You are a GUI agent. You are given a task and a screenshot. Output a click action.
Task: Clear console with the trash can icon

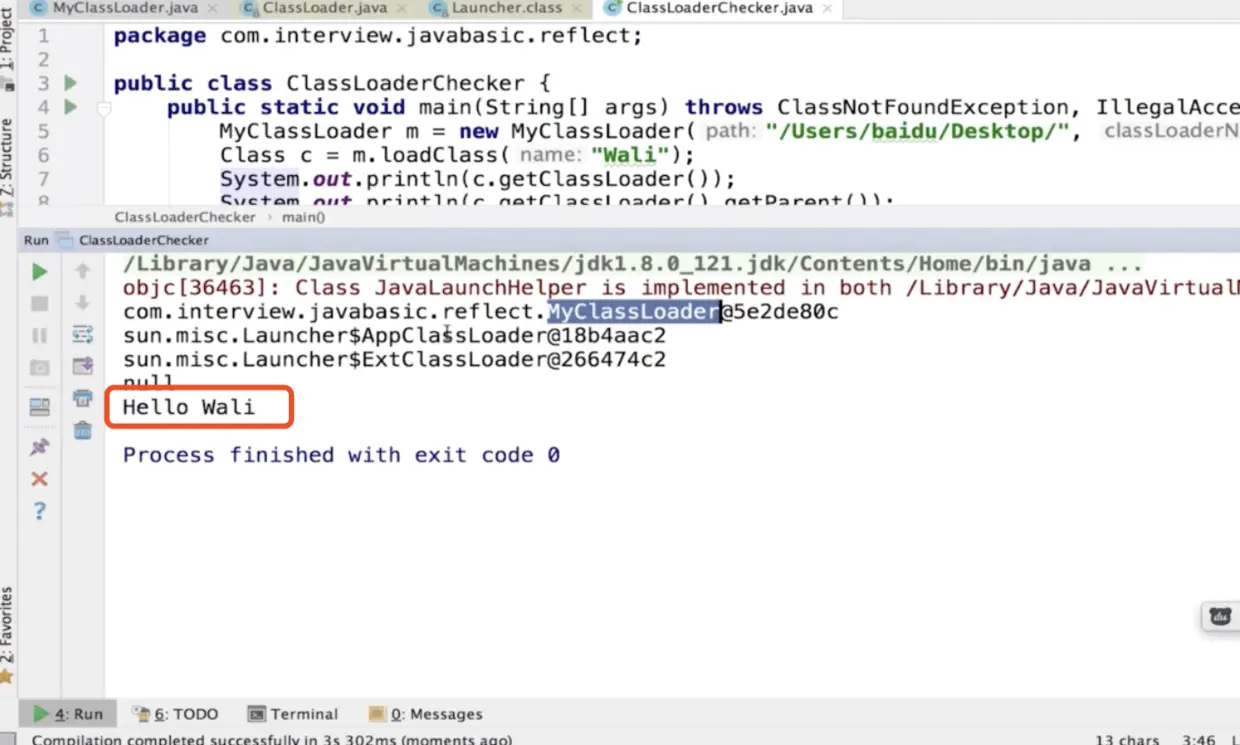(x=83, y=430)
